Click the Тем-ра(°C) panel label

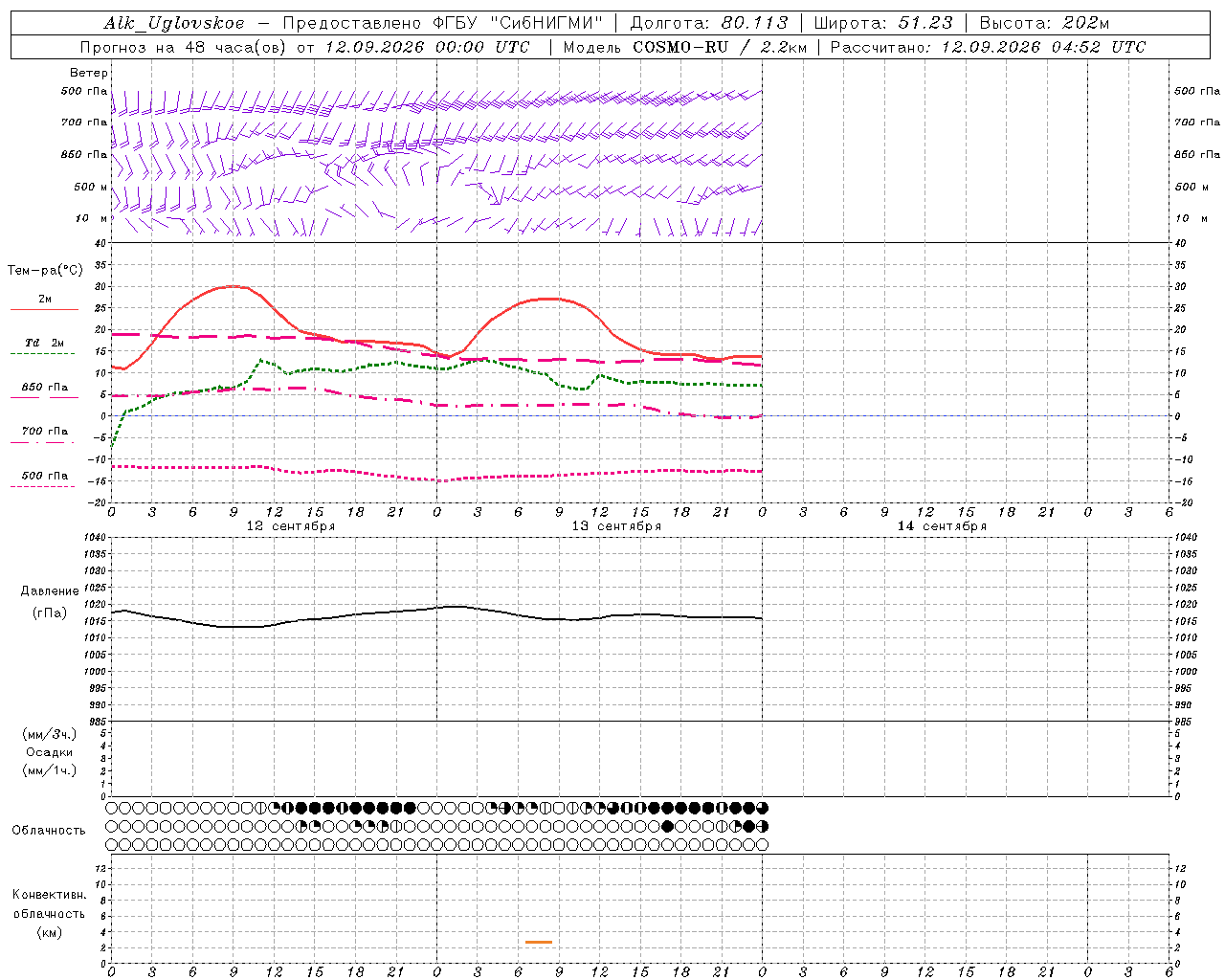click(x=45, y=271)
